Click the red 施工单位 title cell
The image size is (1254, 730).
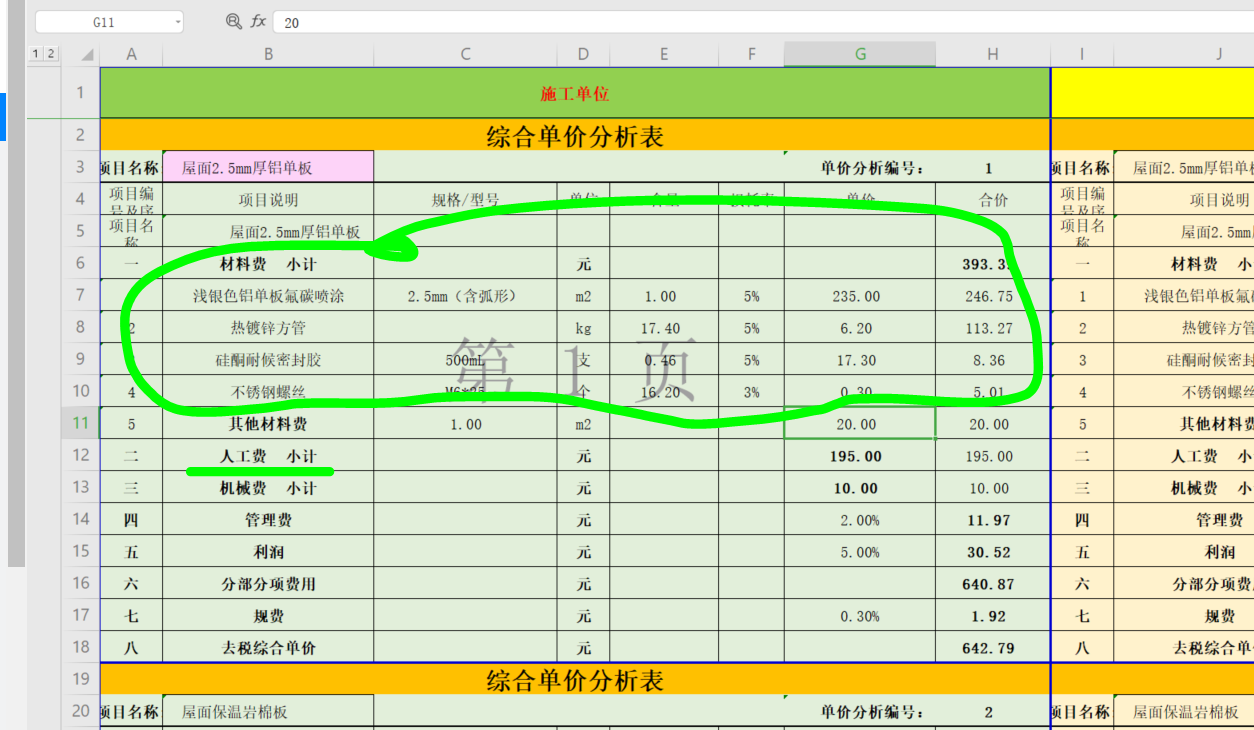pyautogui.click(x=575, y=93)
